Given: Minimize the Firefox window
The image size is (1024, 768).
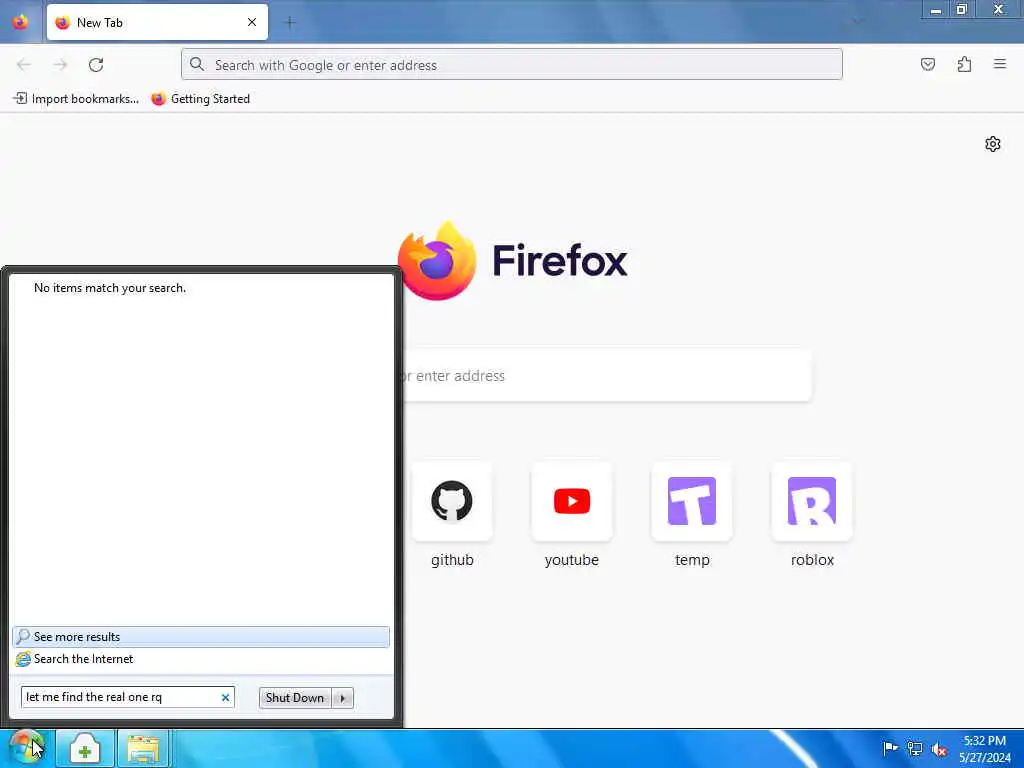Looking at the screenshot, I should click(936, 10).
